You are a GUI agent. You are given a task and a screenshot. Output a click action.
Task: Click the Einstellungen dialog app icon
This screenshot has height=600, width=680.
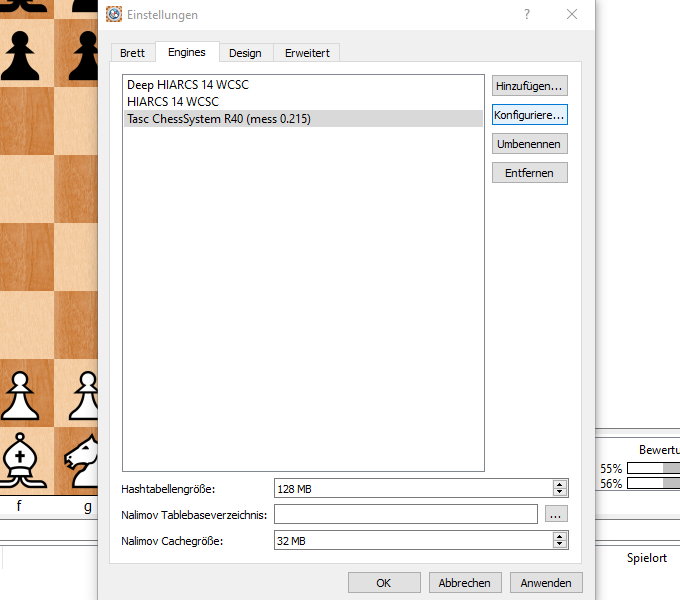pyautogui.click(x=114, y=14)
